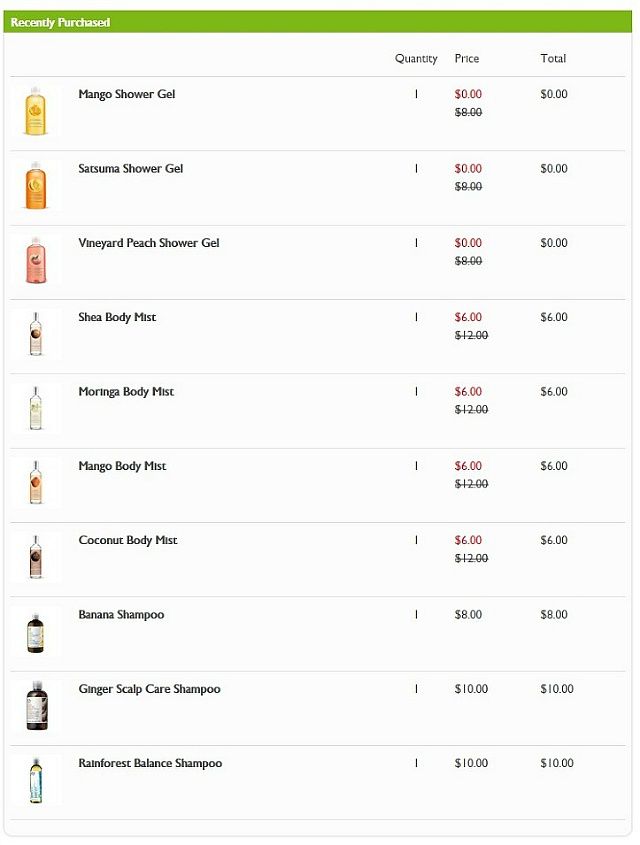This screenshot has height=845, width=640.
Task: Follow the Satsuma Shower Gel link
Action: coord(130,169)
